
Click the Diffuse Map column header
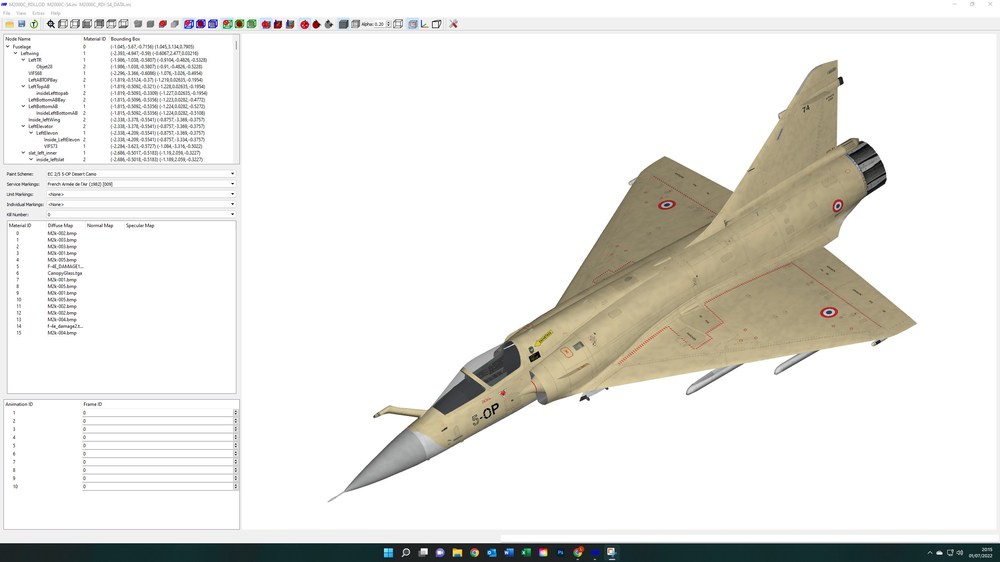[x=60, y=226]
